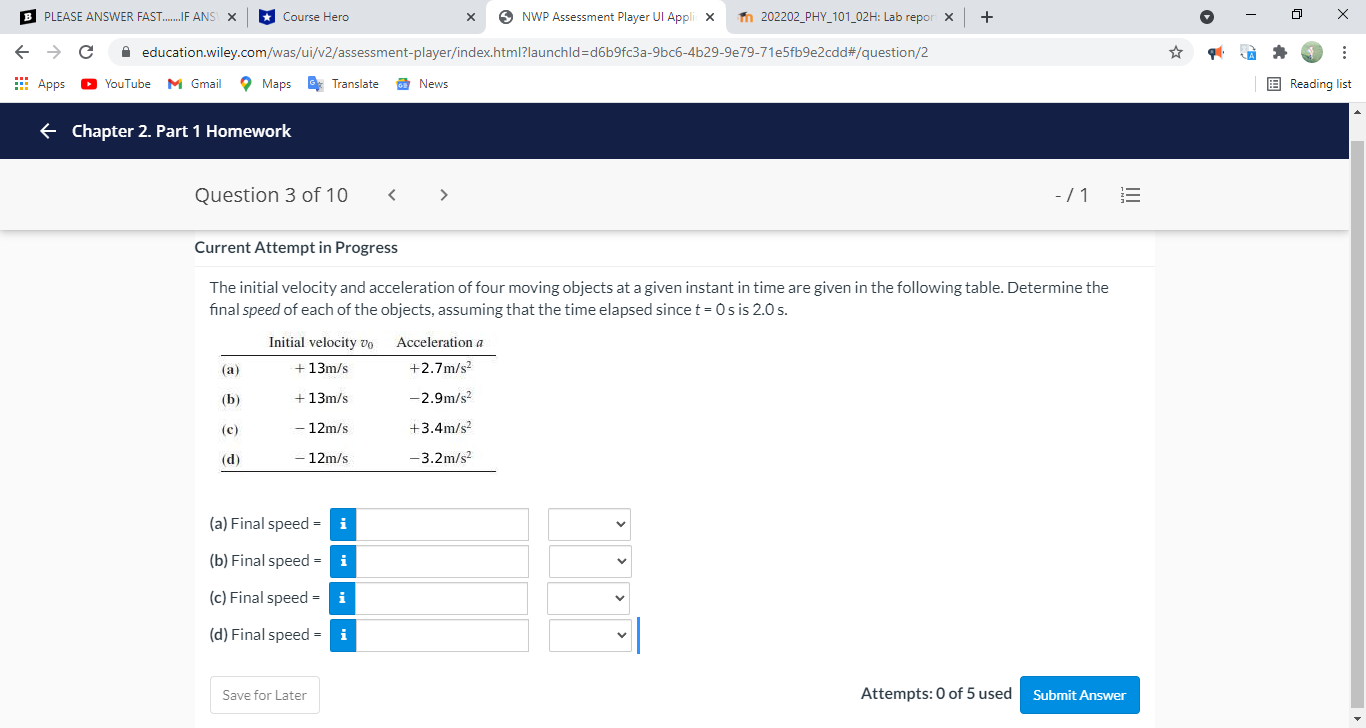Open the question list icon
1366x728 pixels.
(x=1131, y=195)
